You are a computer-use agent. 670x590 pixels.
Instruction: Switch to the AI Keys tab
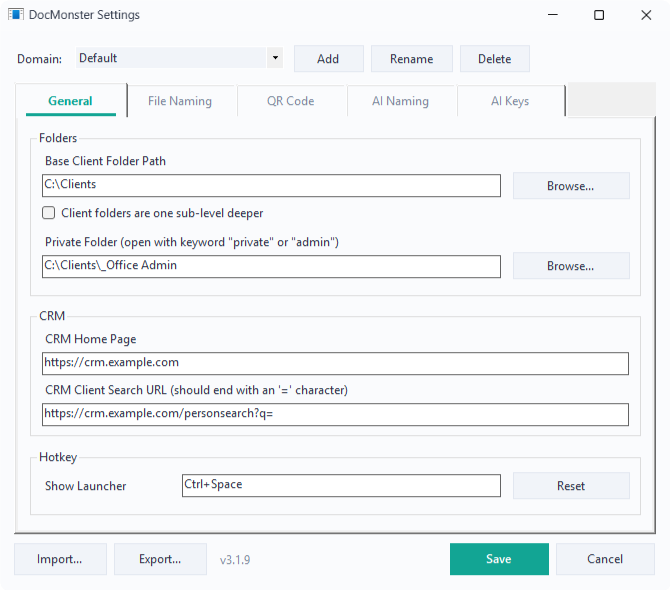[x=510, y=101]
